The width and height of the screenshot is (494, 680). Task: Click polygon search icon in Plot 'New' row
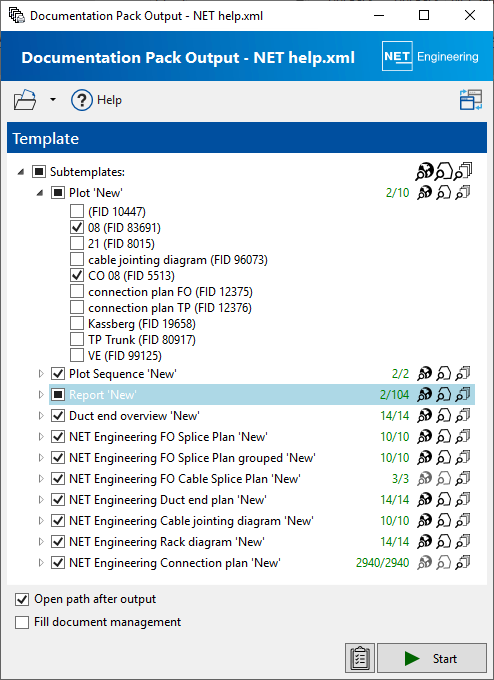(x=443, y=193)
